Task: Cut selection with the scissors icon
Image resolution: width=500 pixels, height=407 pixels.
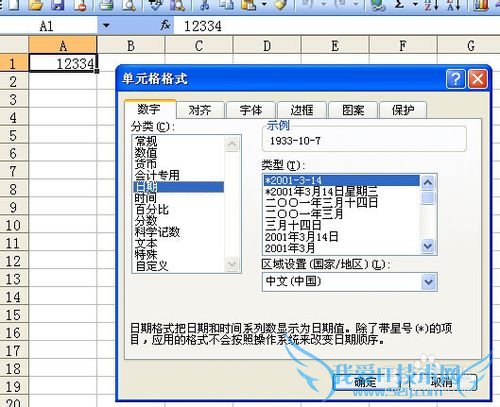Action: (x=205, y=5)
